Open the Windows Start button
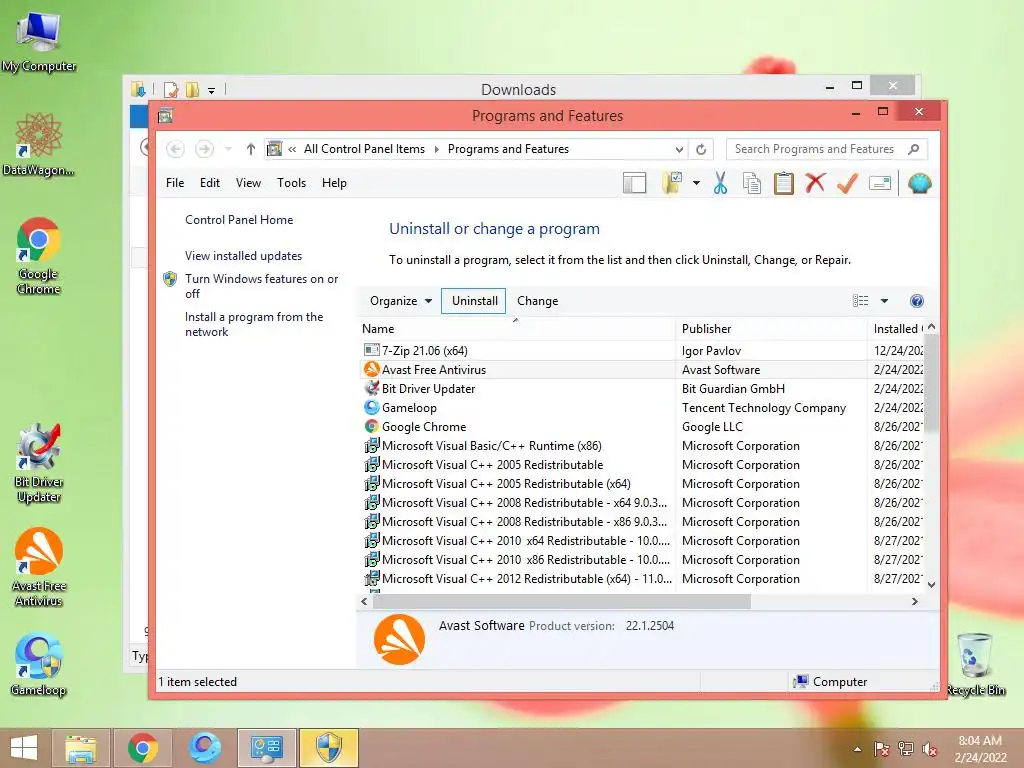The width and height of the screenshot is (1024, 768). click(x=24, y=748)
